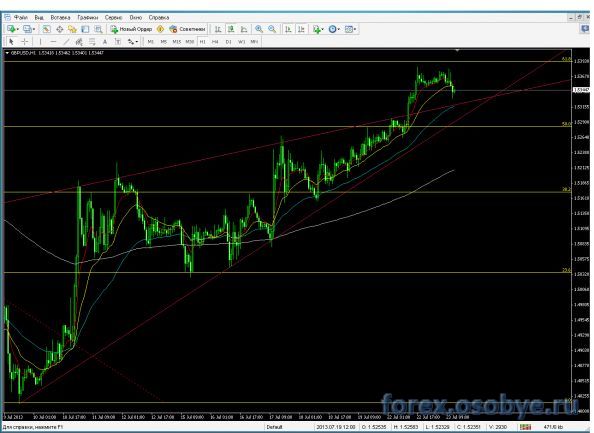Click the chart shift triangle marker

point(458,50)
